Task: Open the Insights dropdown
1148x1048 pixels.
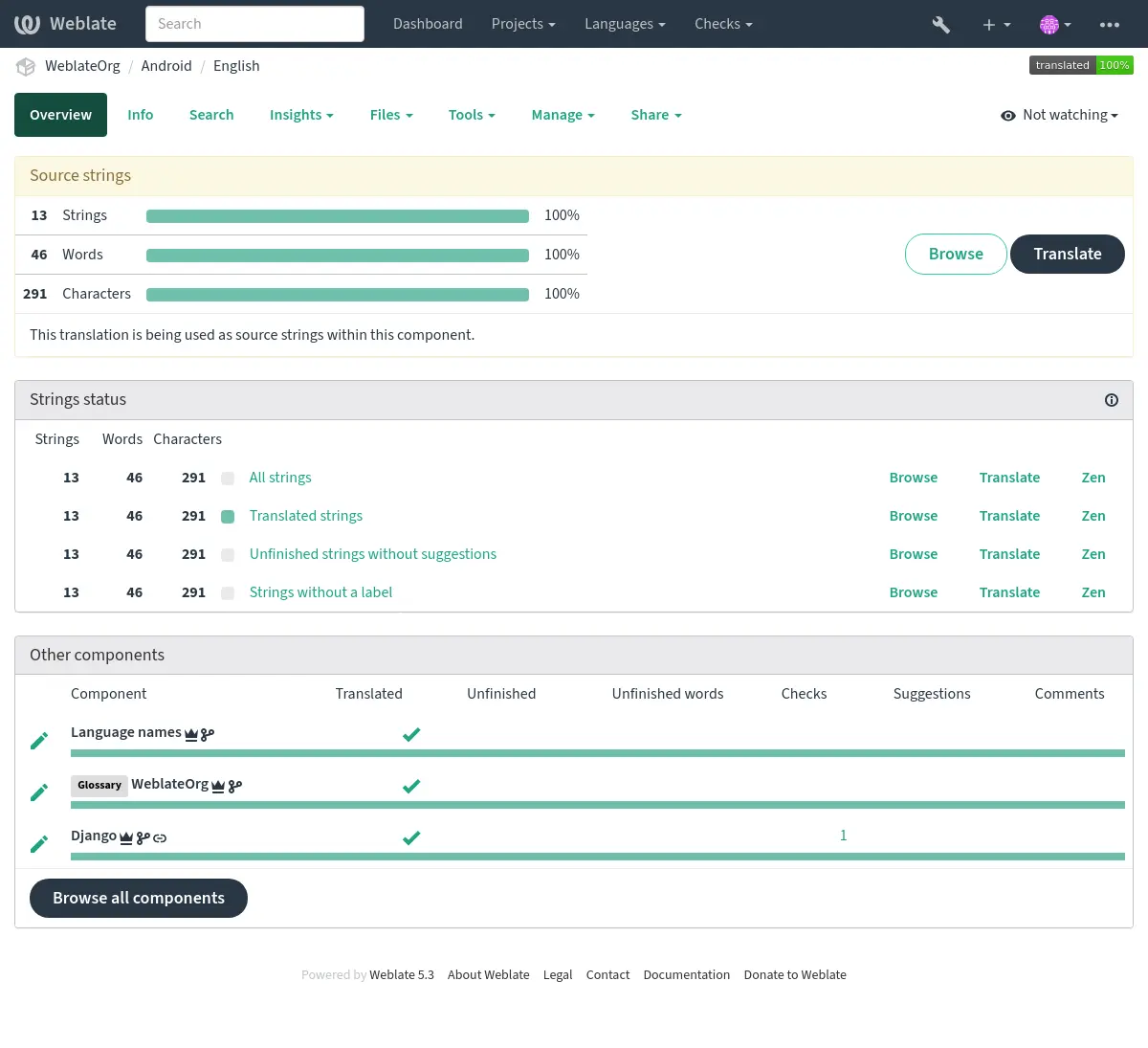Action: click(301, 115)
